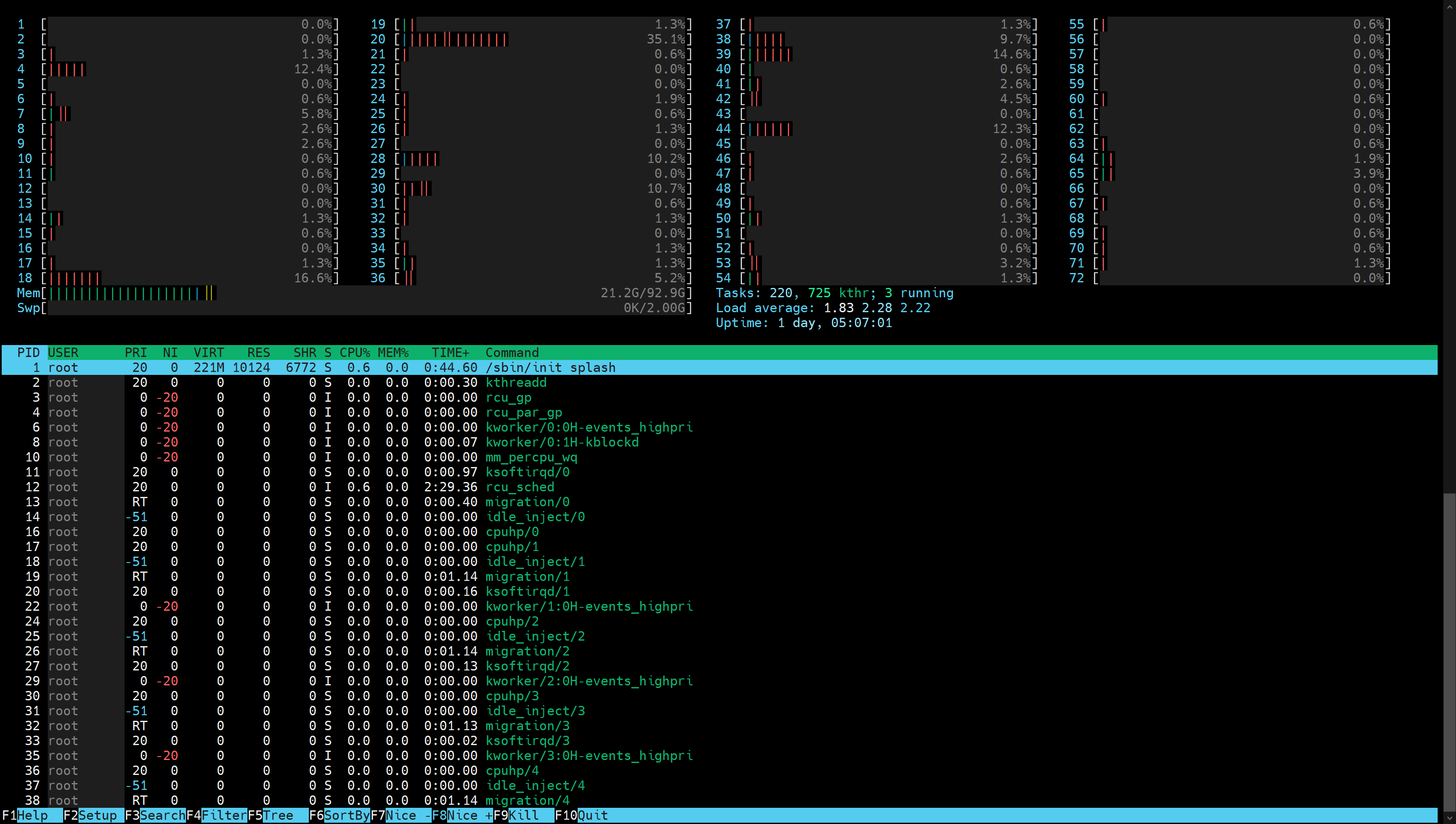The width and height of the screenshot is (1456, 824).
Task: Click the Mem usage meter bar
Action: [362, 293]
